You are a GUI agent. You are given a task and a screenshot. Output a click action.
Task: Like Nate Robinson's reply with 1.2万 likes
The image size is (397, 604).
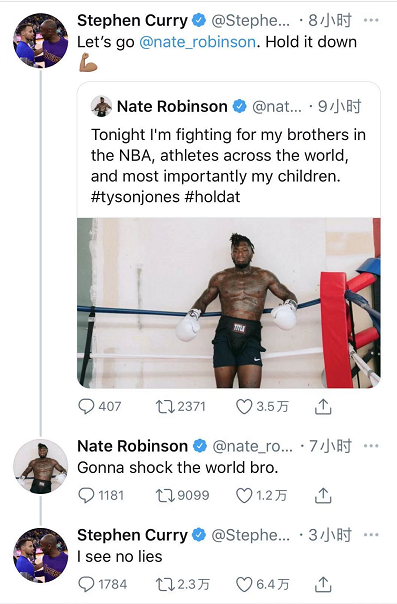pyautogui.click(x=244, y=495)
